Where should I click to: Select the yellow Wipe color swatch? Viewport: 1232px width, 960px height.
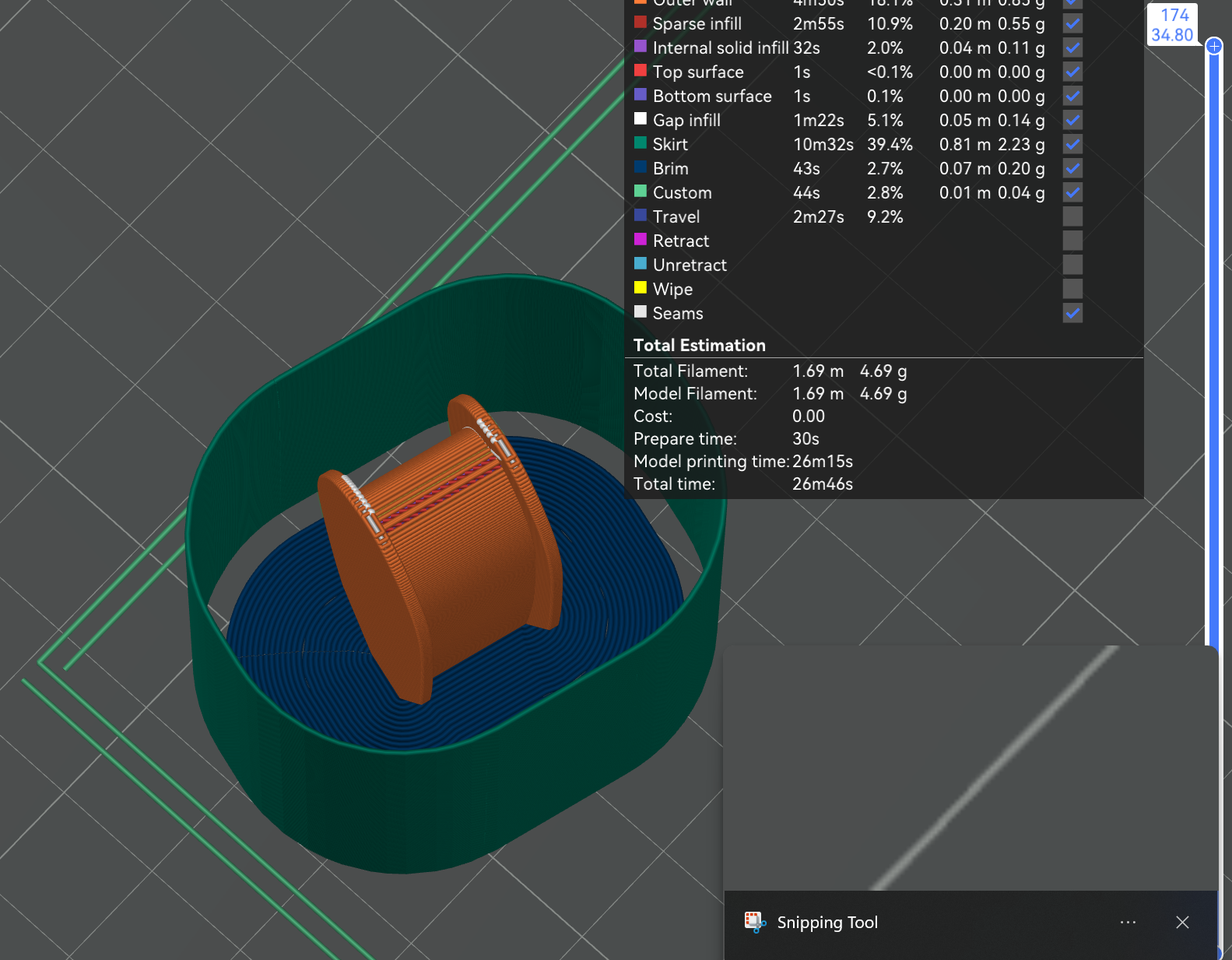pyautogui.click(x=641, y=288)
